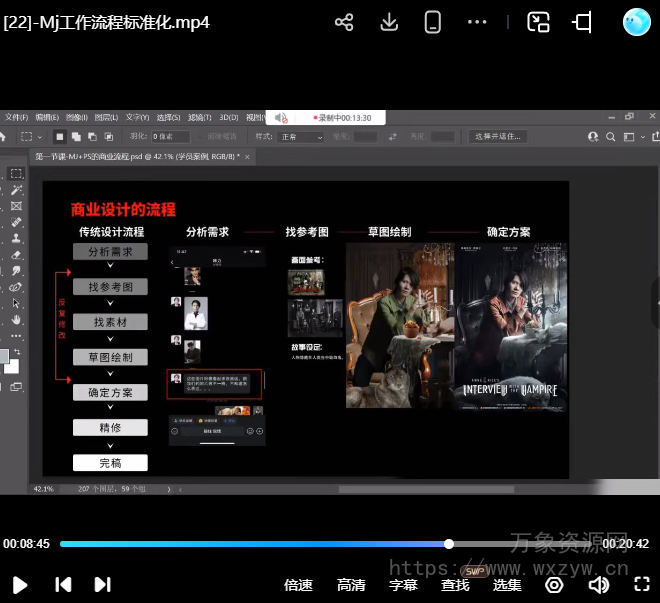This screenshot has height=603, width=660.
Task: Download the video with the download icon
Action: [x=389, y=22]
